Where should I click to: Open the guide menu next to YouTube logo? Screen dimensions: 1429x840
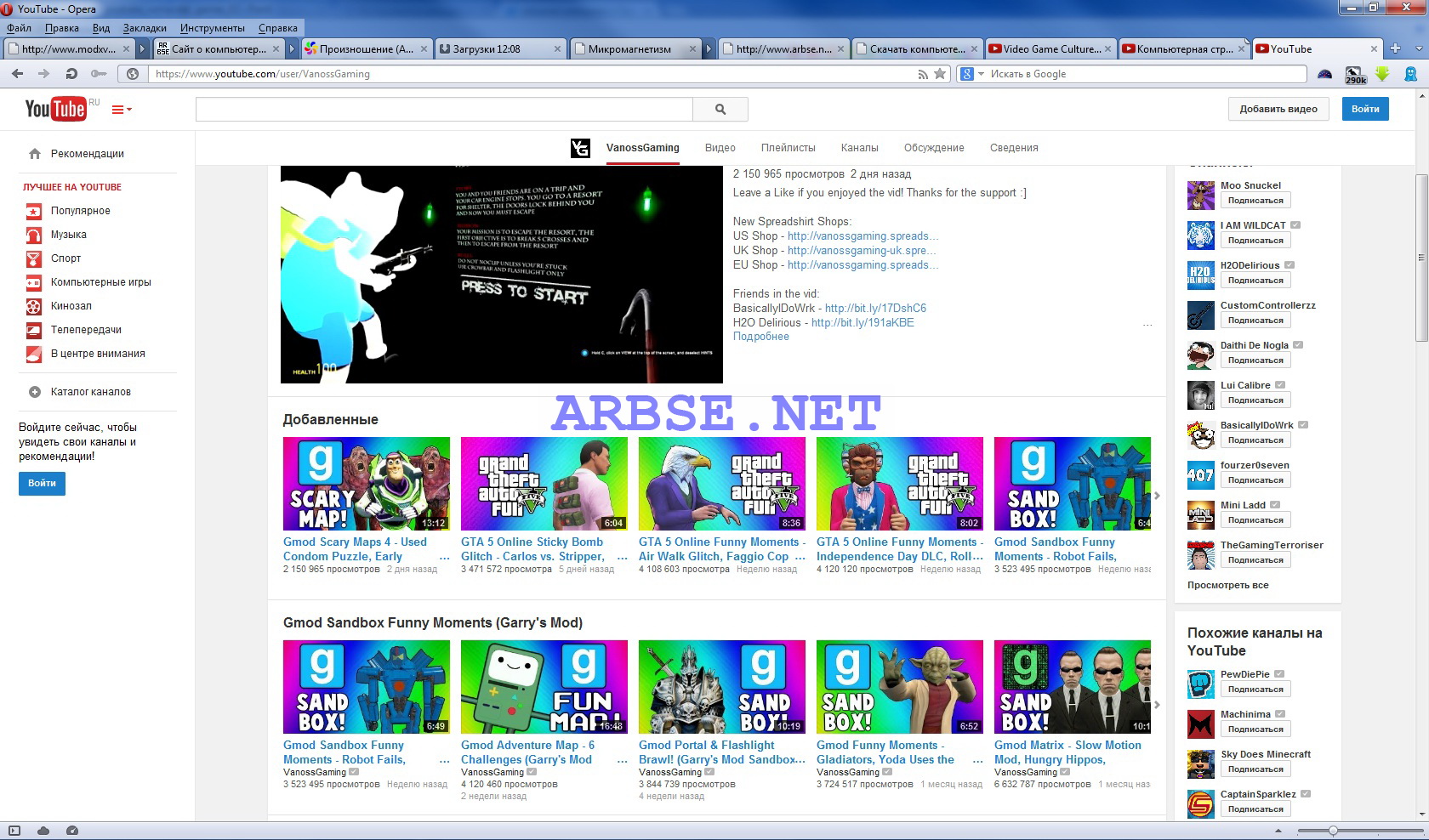point(122,110)
